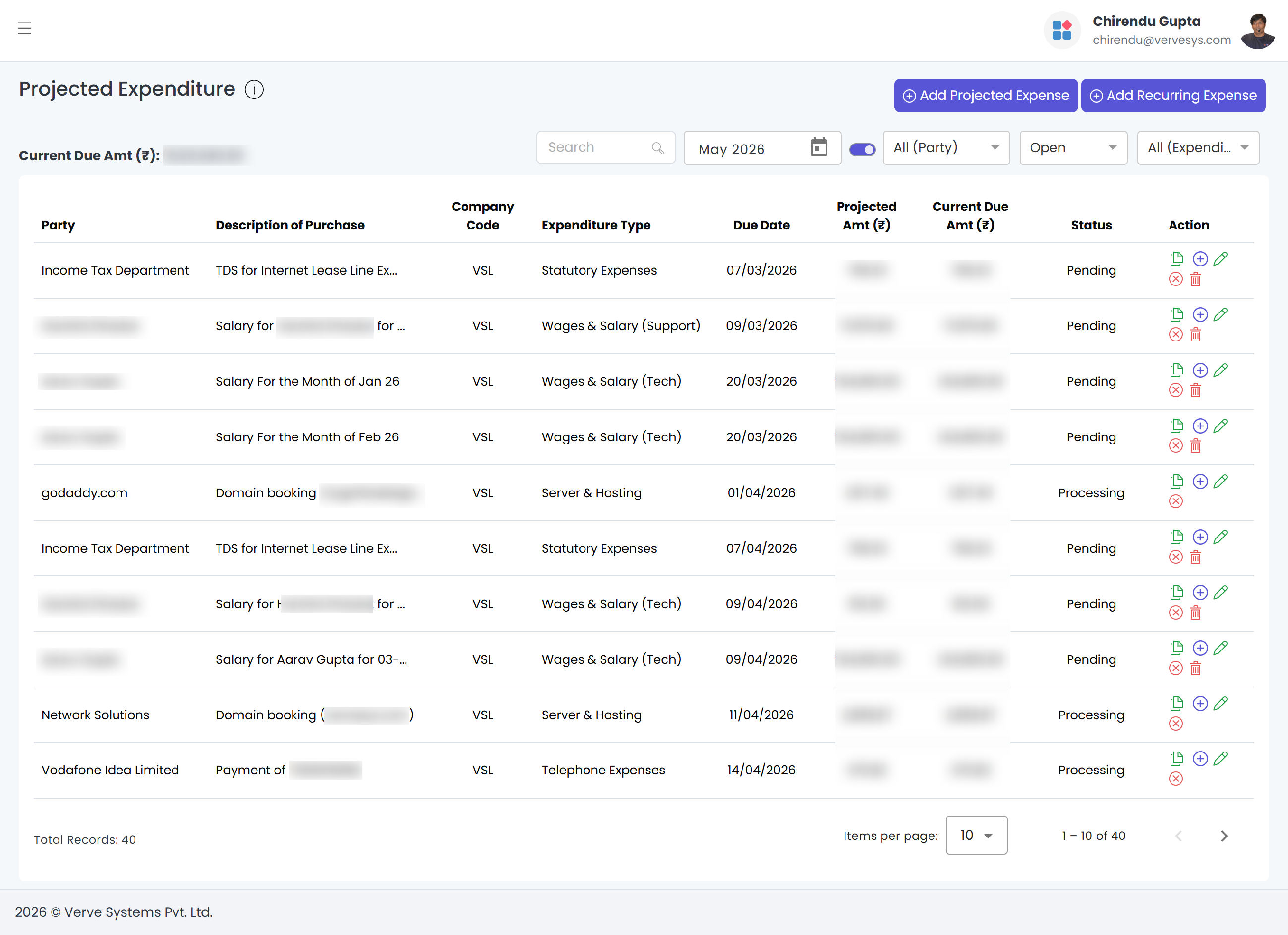Add payment on the 07/04/2026 TDS row

[x=1200, y=537]
